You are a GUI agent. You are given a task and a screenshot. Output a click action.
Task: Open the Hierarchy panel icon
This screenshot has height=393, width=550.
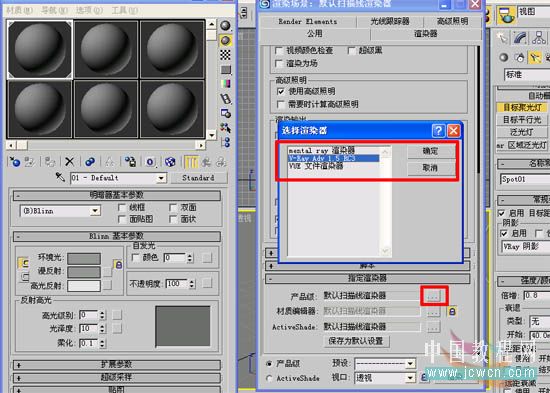click(x=538, y=38)
